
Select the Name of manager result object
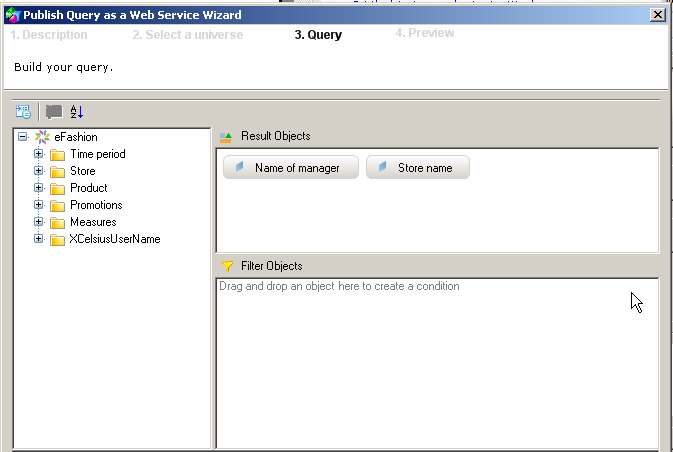(291, 167)
